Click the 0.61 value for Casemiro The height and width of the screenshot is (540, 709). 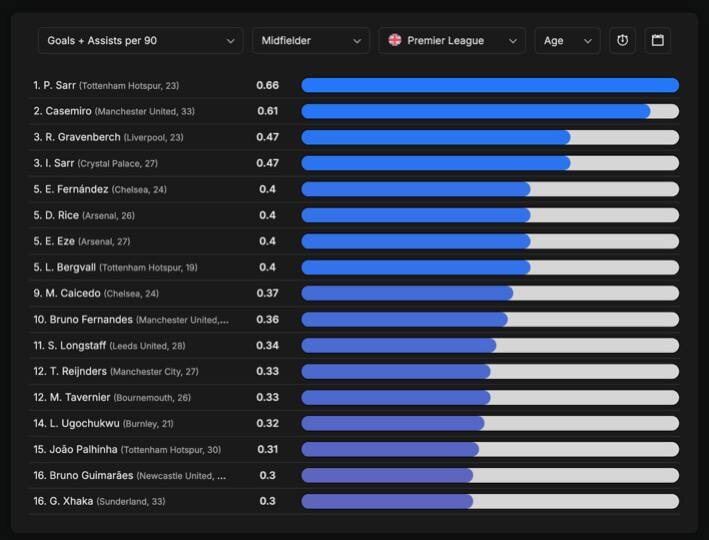(x=267, y=111)
